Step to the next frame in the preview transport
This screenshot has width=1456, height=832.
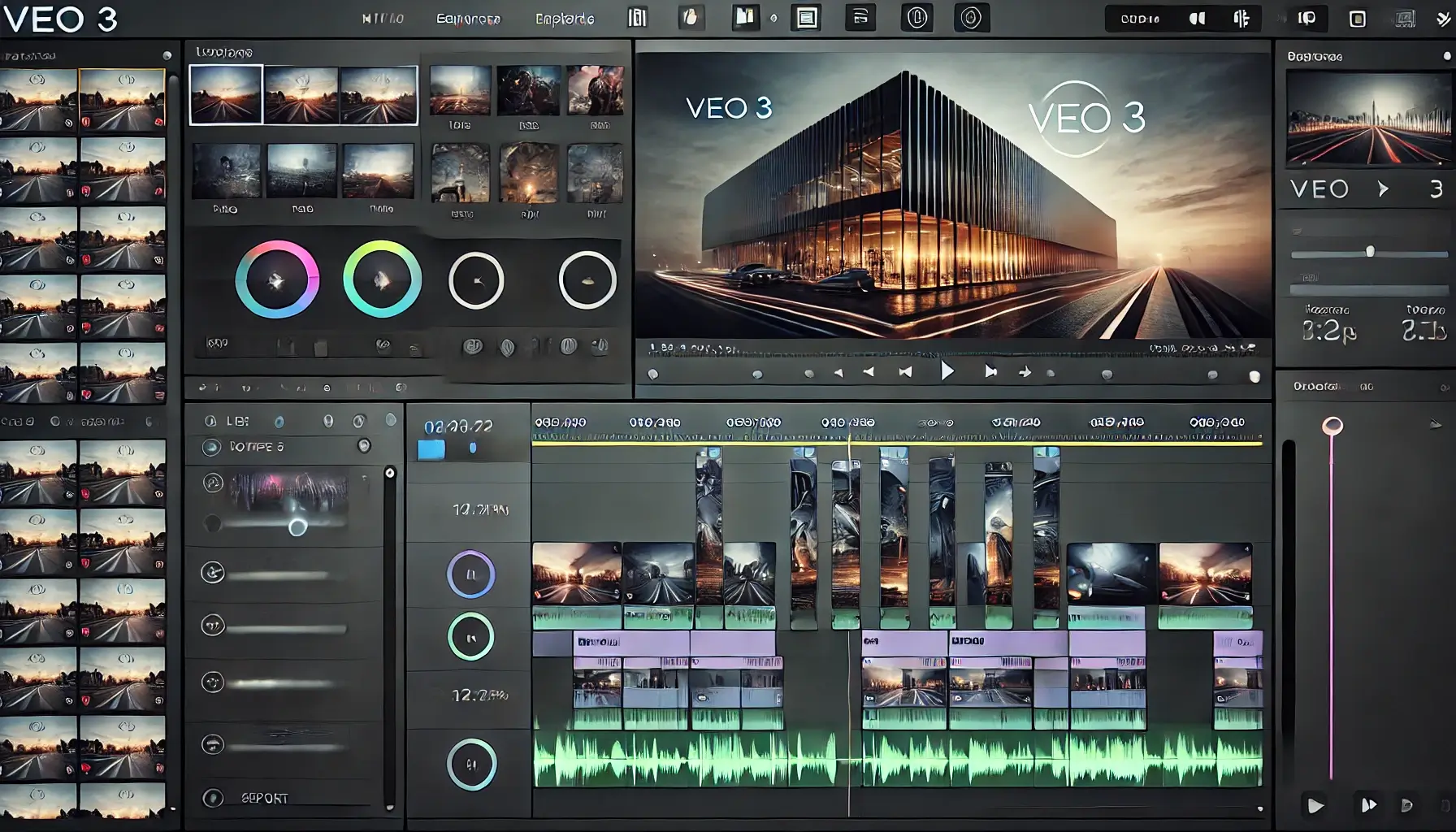pyautogui.click(x=990, y=371)
